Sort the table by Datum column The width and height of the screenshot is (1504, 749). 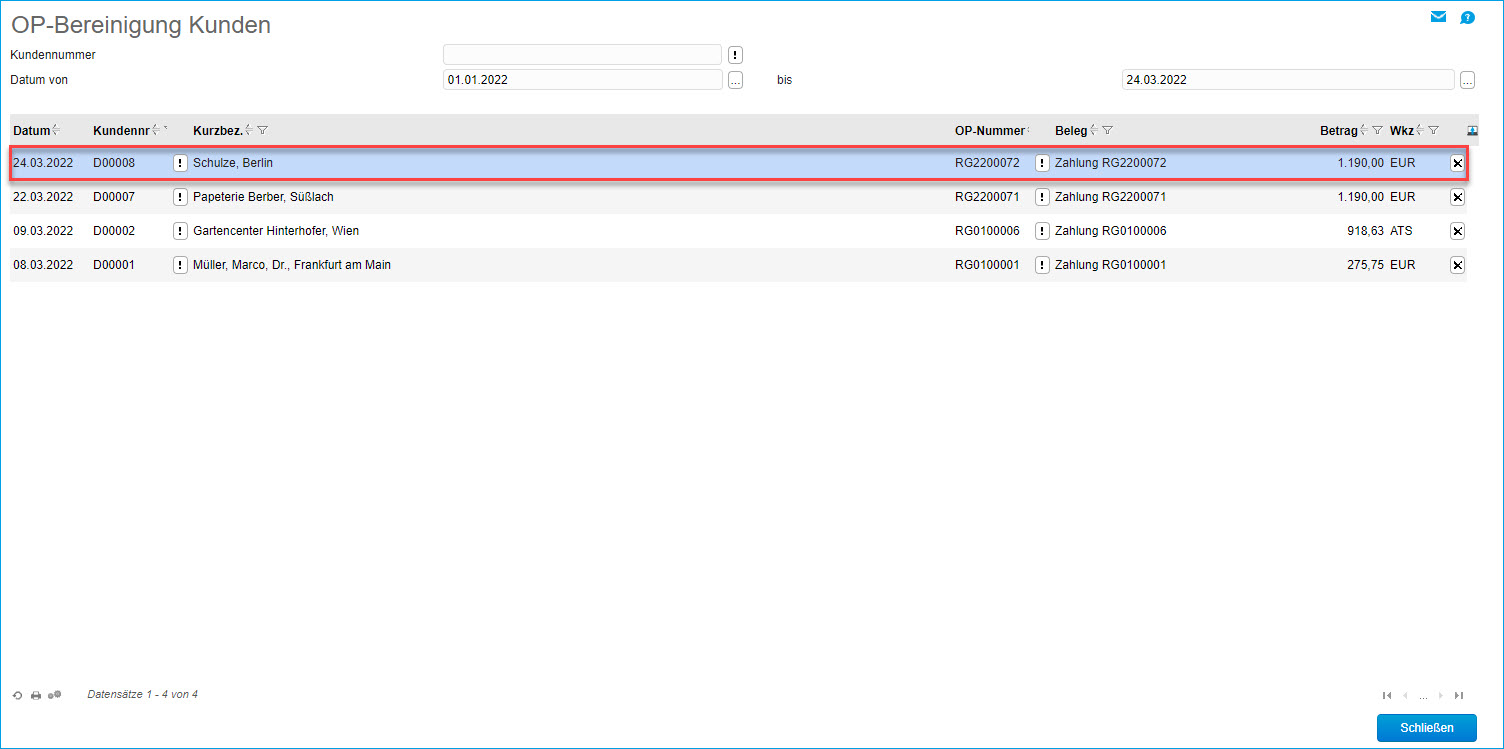coord(56,130)
